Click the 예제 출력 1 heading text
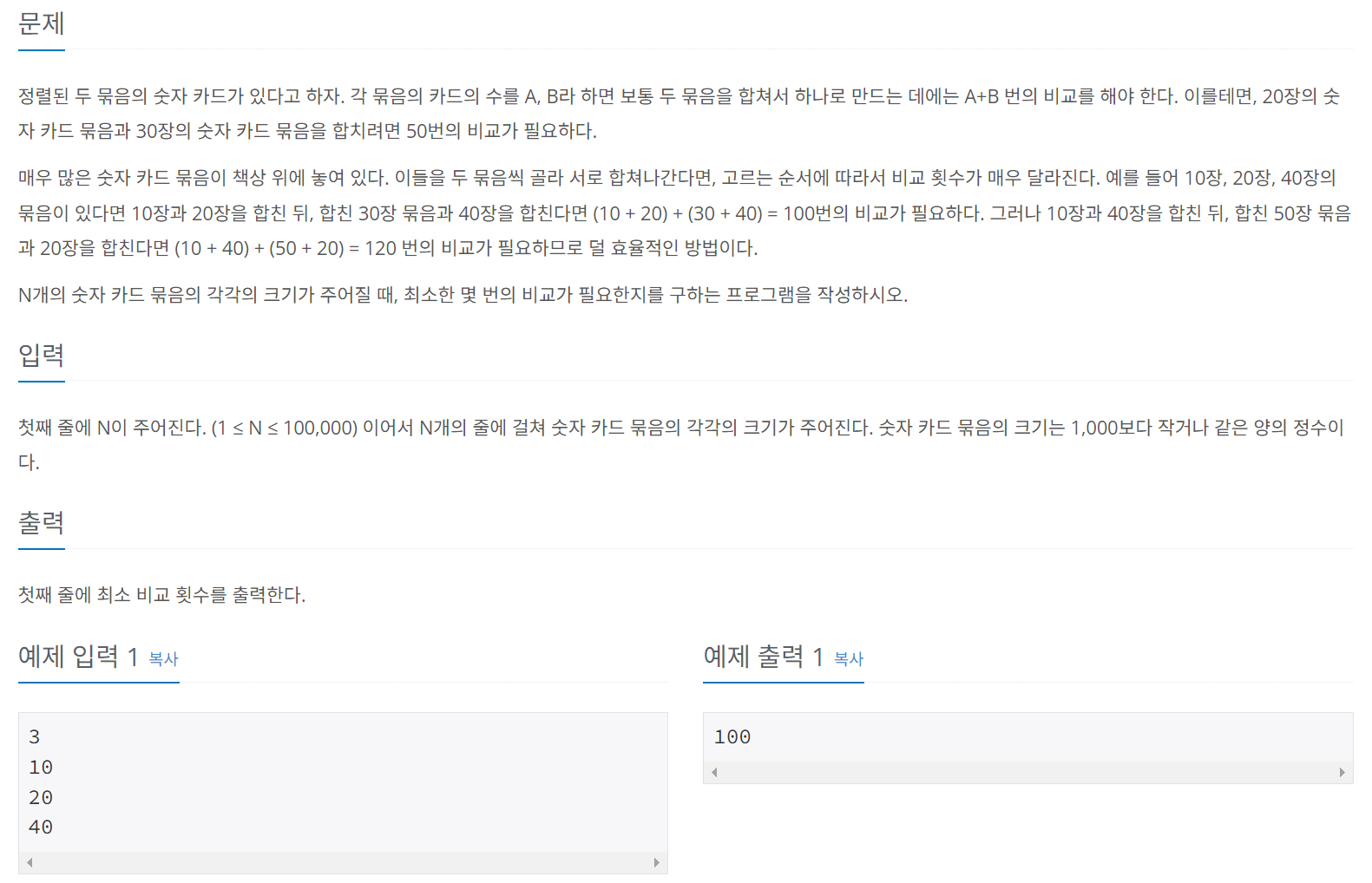Screen dimensions: 1372x883 pyautogui.click(x=763, y=657)
